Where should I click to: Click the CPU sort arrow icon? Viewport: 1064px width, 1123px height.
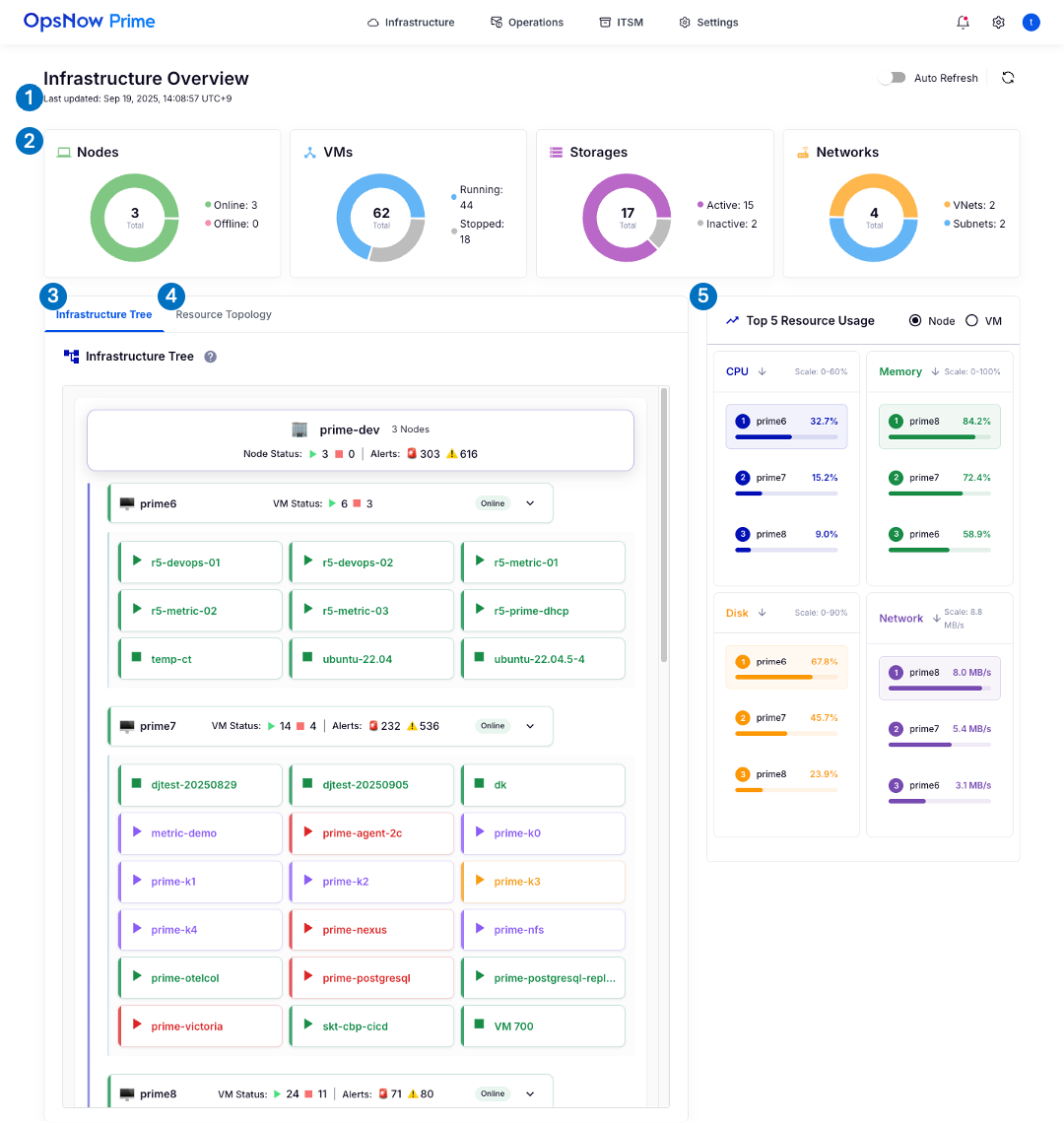coord(763,372)
